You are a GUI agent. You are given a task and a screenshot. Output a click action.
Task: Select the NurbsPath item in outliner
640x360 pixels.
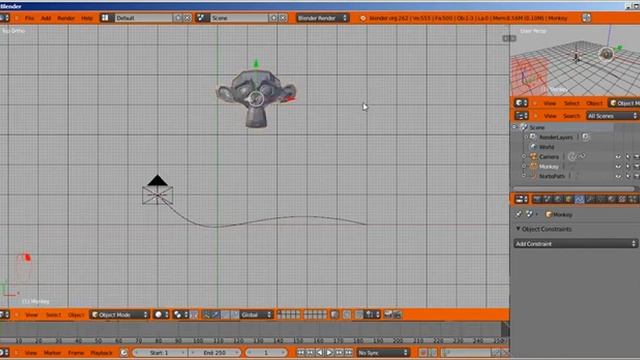(552, 176)
